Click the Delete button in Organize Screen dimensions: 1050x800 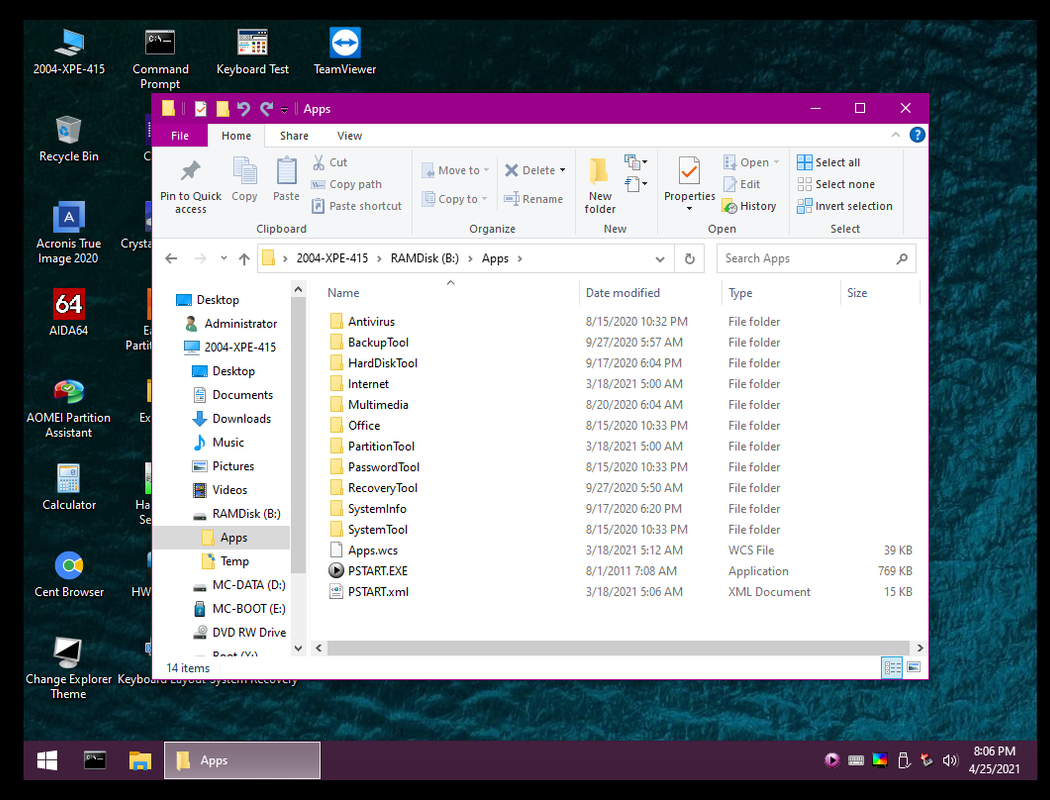pos(530,170)
